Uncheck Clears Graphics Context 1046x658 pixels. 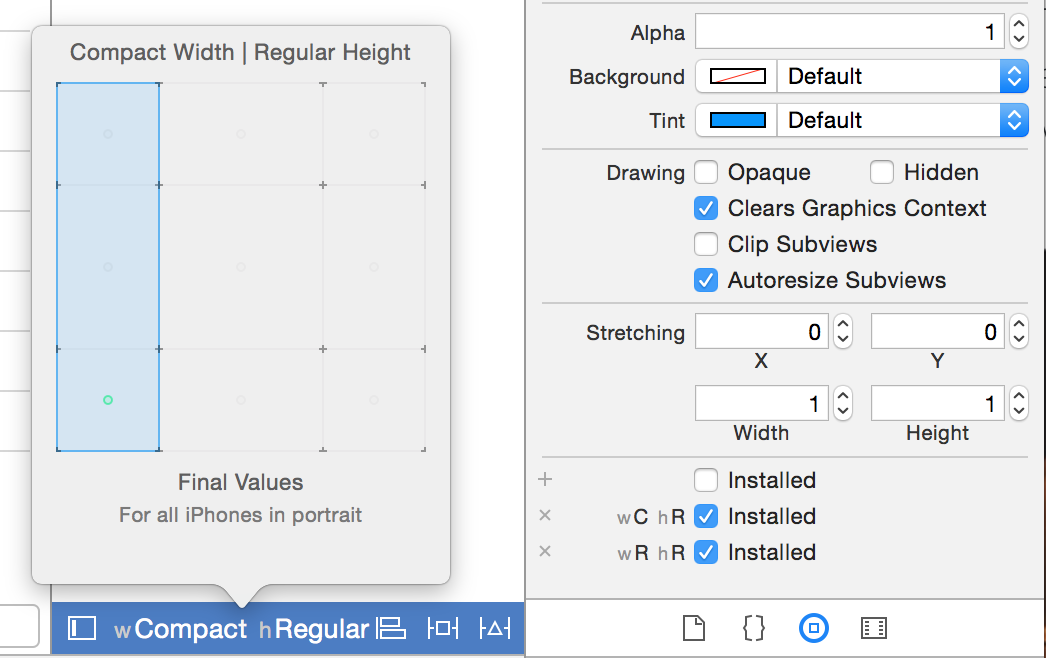[x=706, y=208]
